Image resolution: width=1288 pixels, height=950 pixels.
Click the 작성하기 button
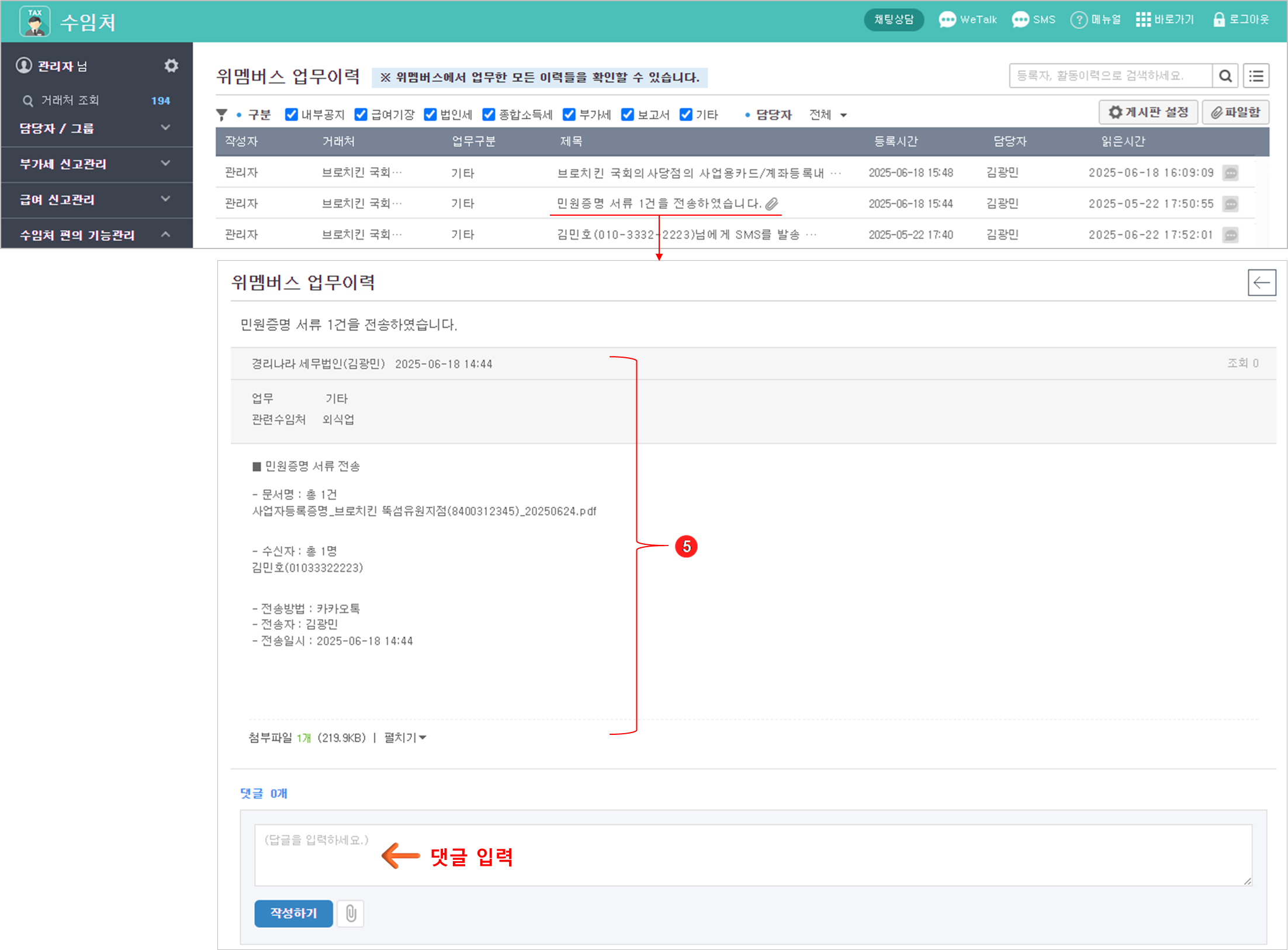click(x=293, y=913)
